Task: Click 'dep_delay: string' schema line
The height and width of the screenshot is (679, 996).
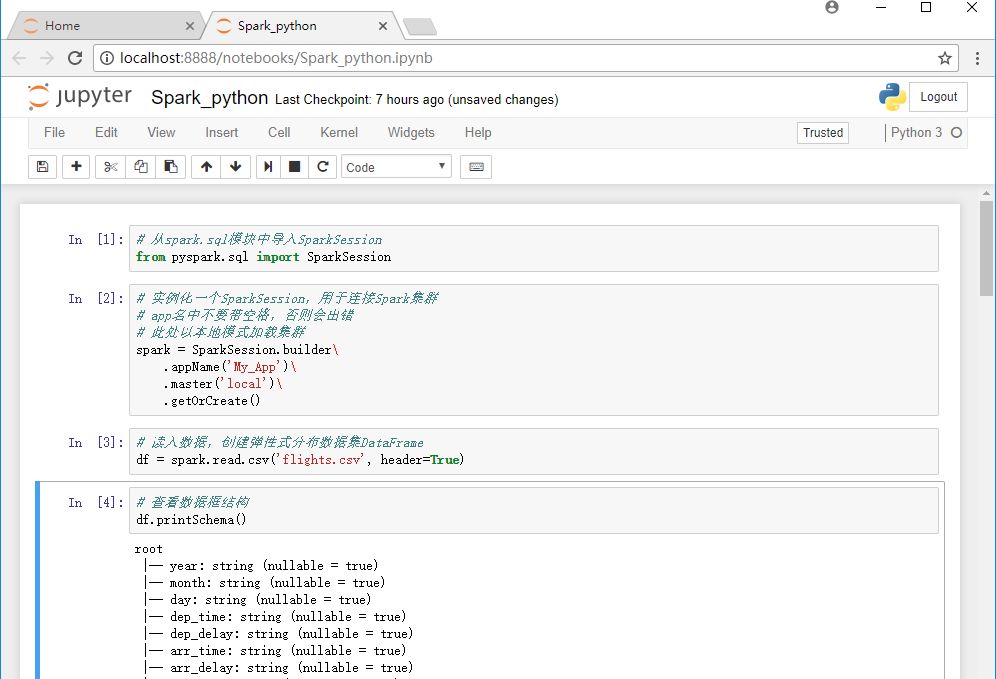Action: point(279,633)
